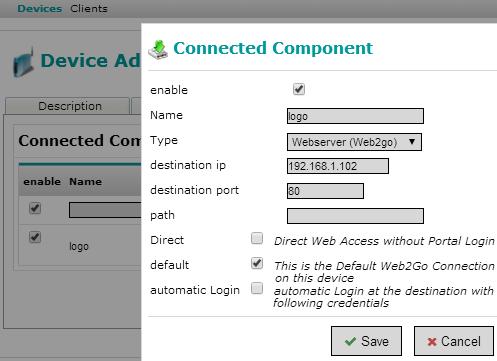Enable the automatic Login checkbox
497x361 pixels.
point(257,288)
